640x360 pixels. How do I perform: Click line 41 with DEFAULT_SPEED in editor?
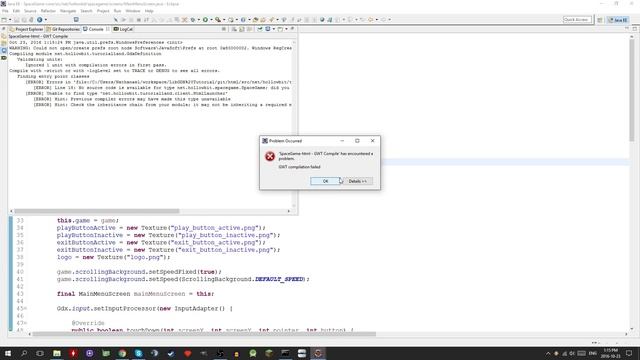183,279
